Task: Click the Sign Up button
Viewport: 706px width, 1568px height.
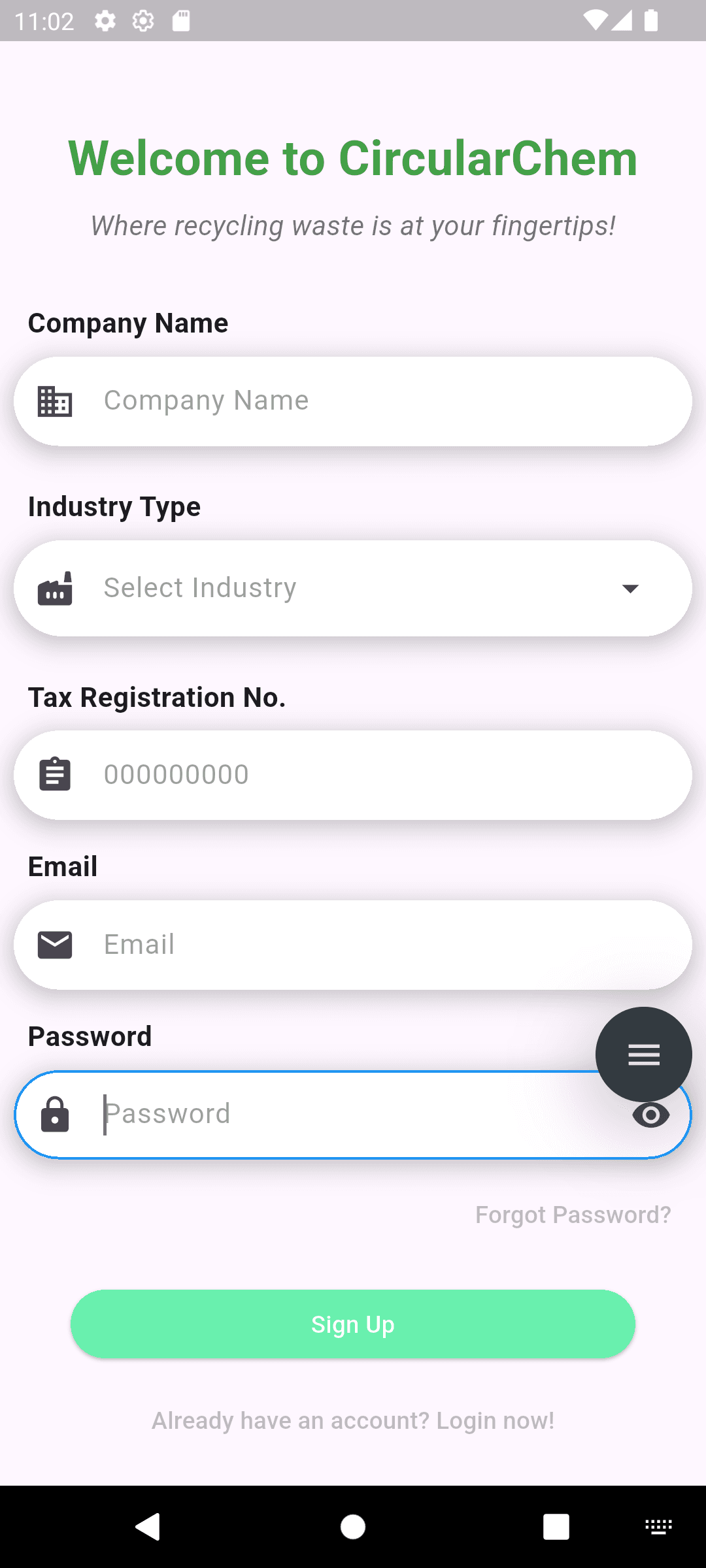Action: point(353,1324)
